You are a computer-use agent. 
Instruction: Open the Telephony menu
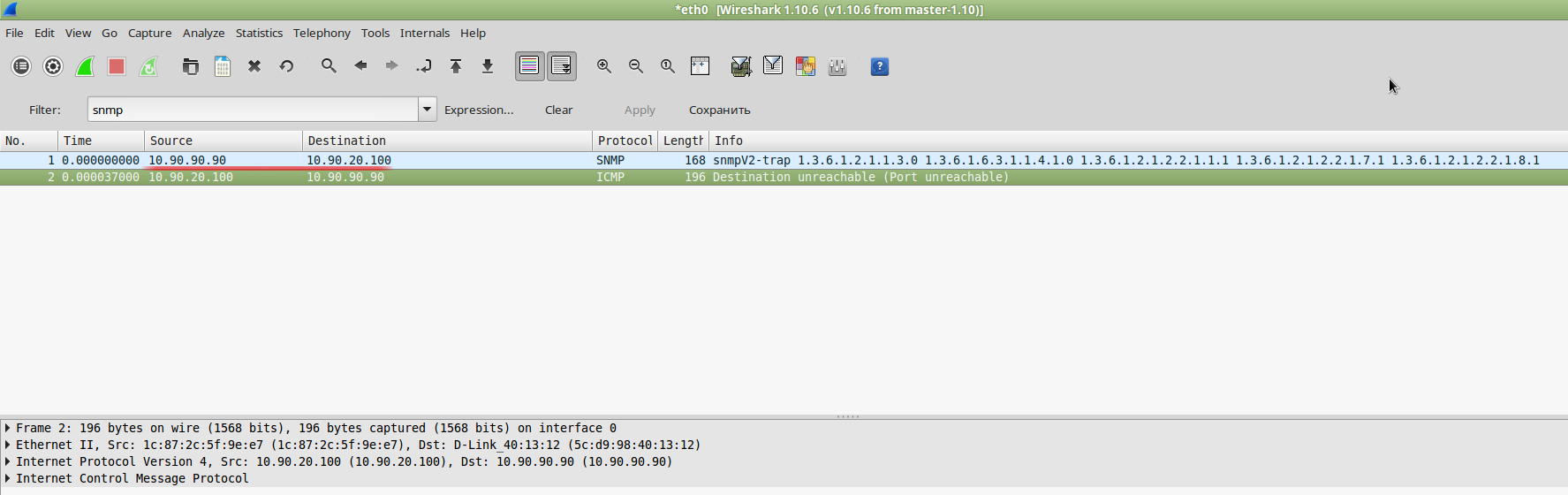pos(322,33)
